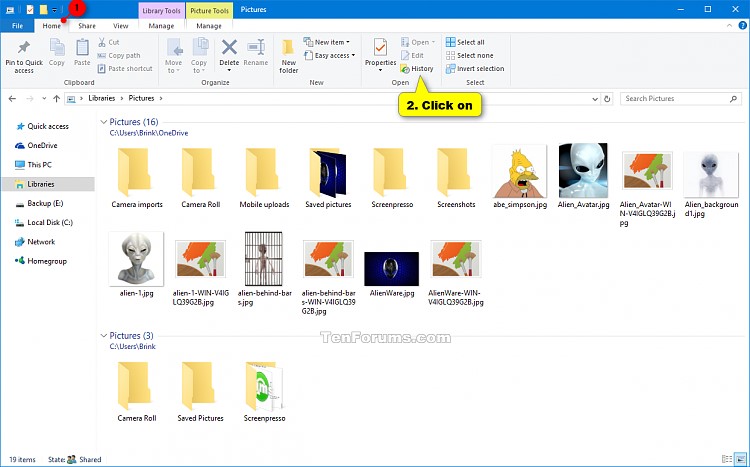Minimize the ribbon with the chevron

[729, 25]
